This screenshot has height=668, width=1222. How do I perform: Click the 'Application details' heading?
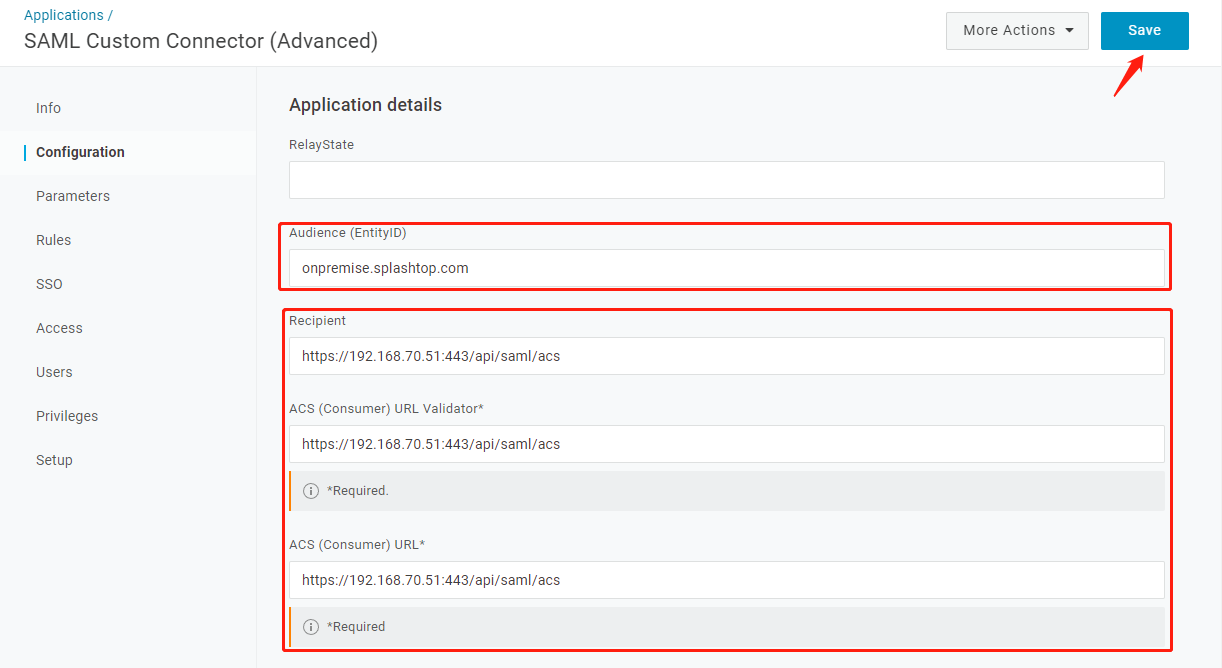pos(365,105)
